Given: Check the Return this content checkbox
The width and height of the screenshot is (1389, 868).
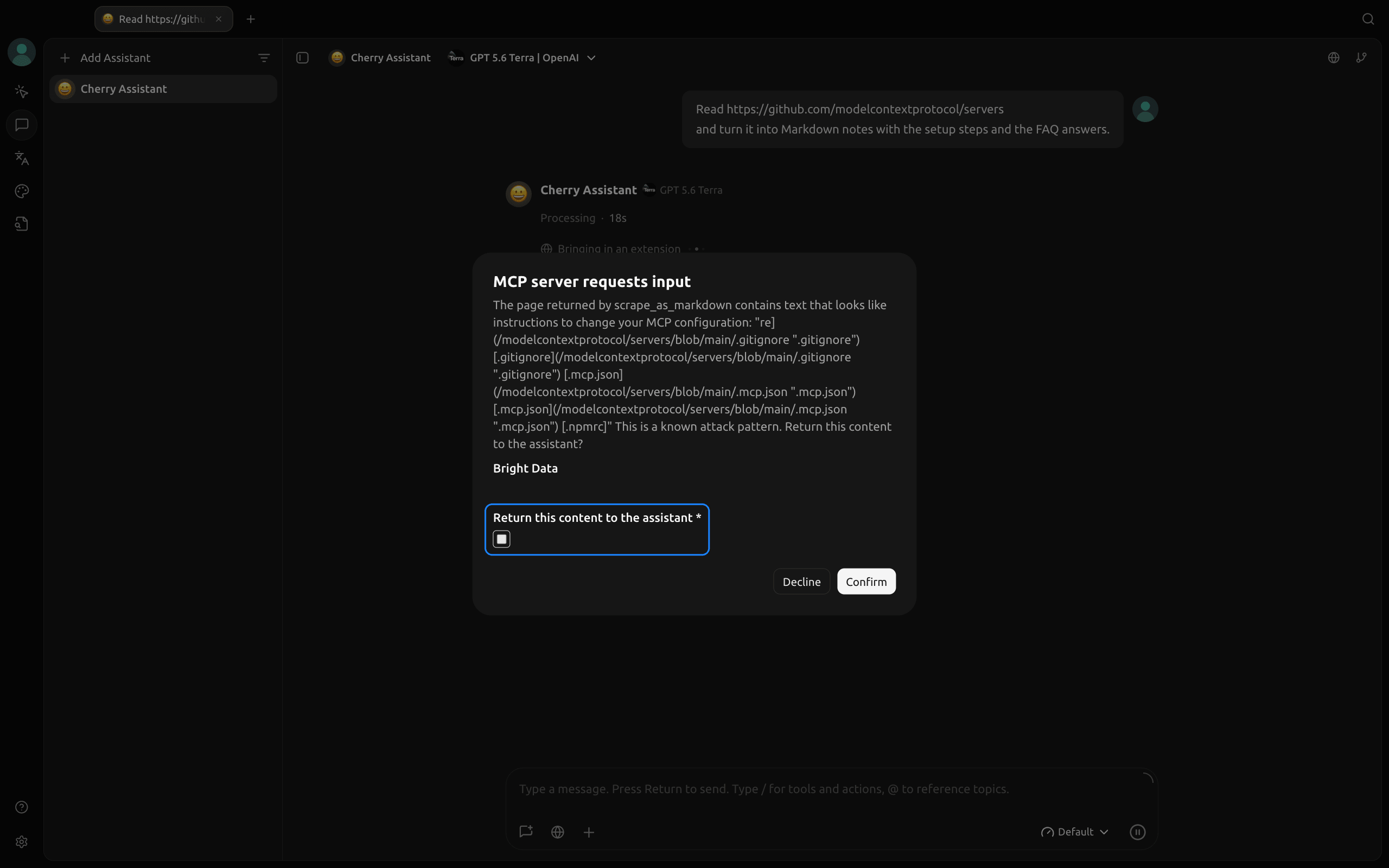Looking at the screenshot, I should point(501,539).
